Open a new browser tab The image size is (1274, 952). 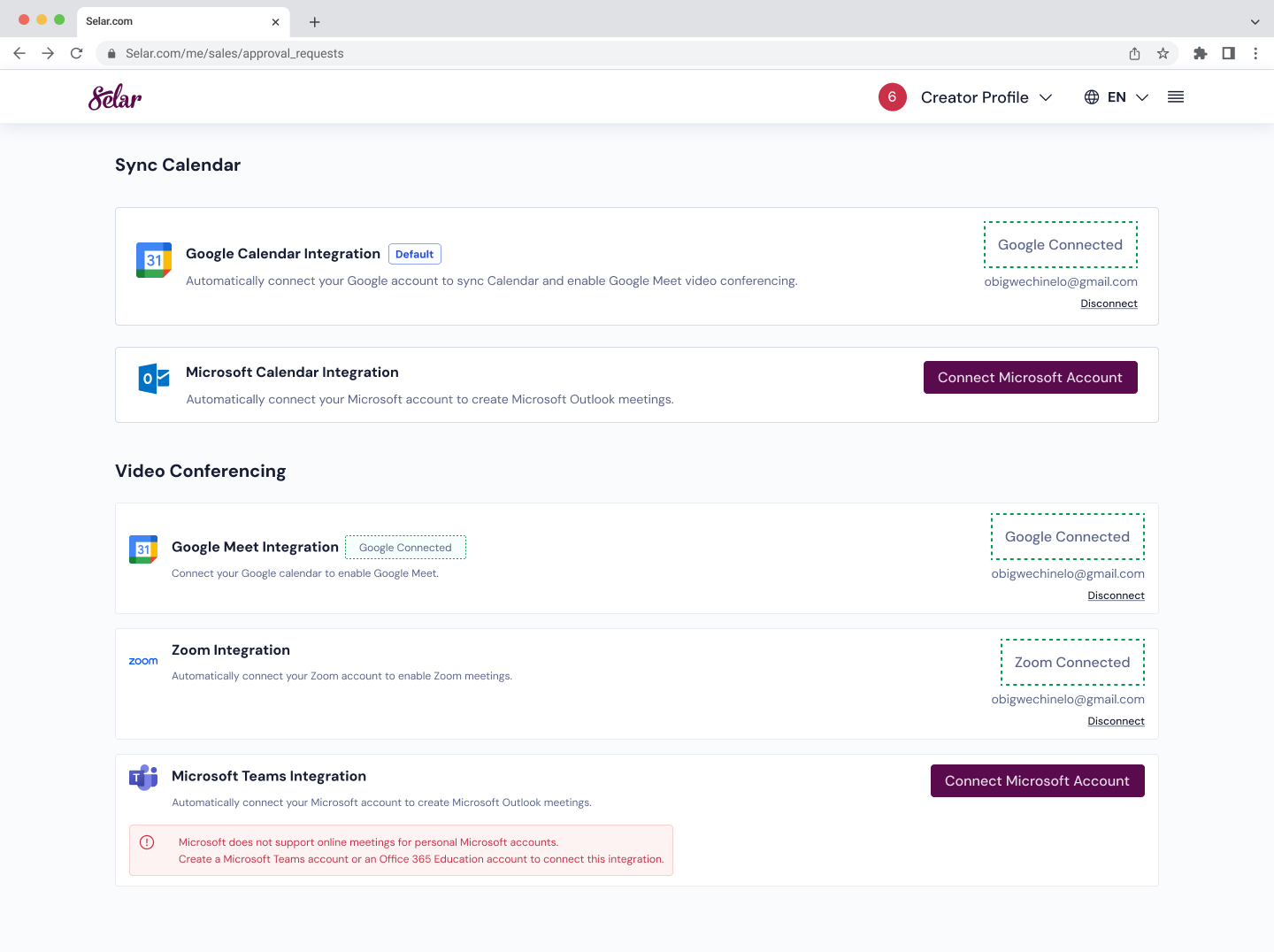point(314,22)
